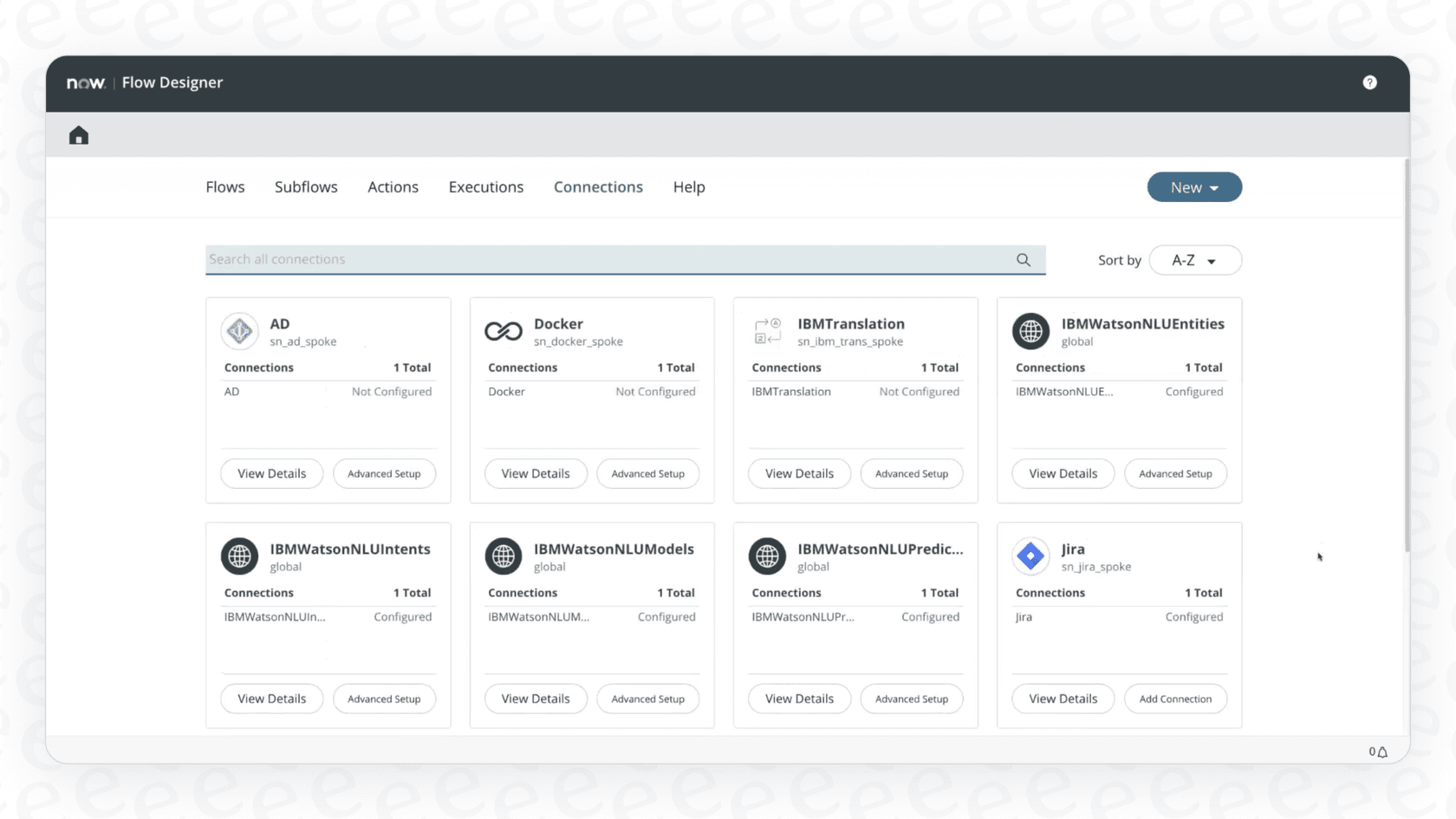Click the notification bell icon

(1381, 751)
